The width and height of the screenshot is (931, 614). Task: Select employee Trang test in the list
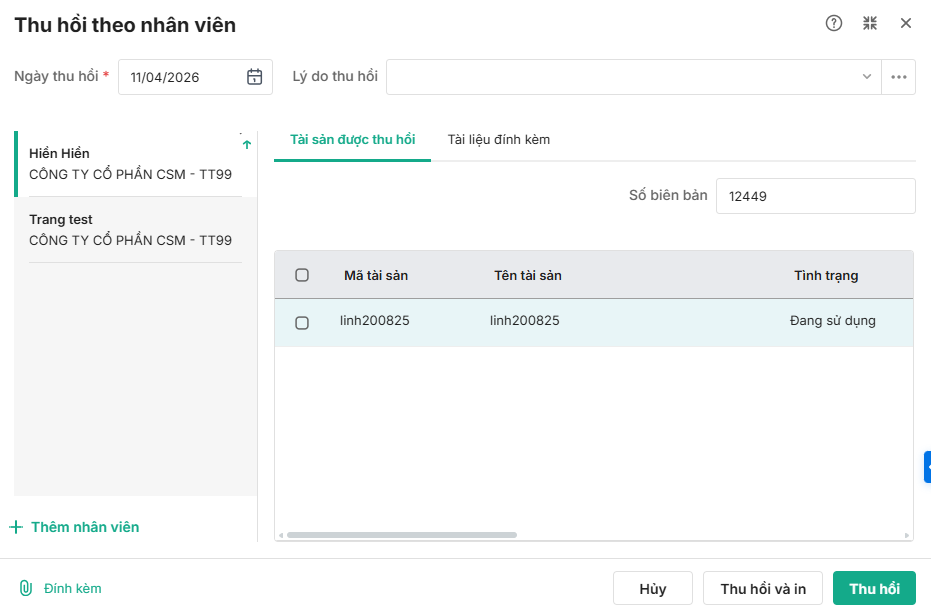pyautogui.click(x=130, y=229)
